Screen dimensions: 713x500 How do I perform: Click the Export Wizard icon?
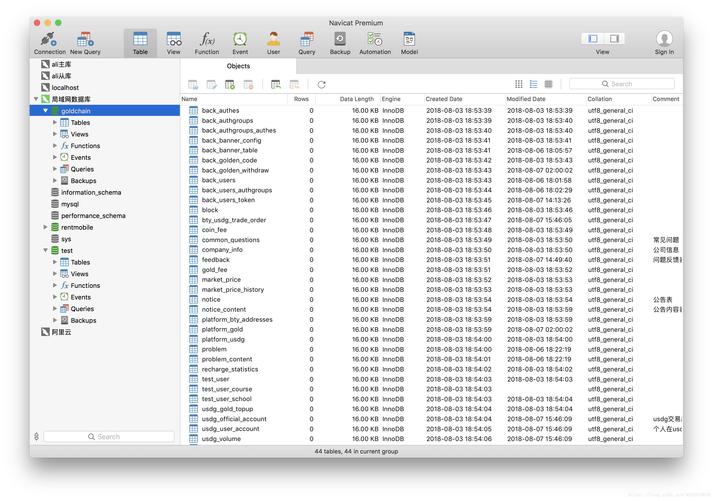(x=294, y=85)
